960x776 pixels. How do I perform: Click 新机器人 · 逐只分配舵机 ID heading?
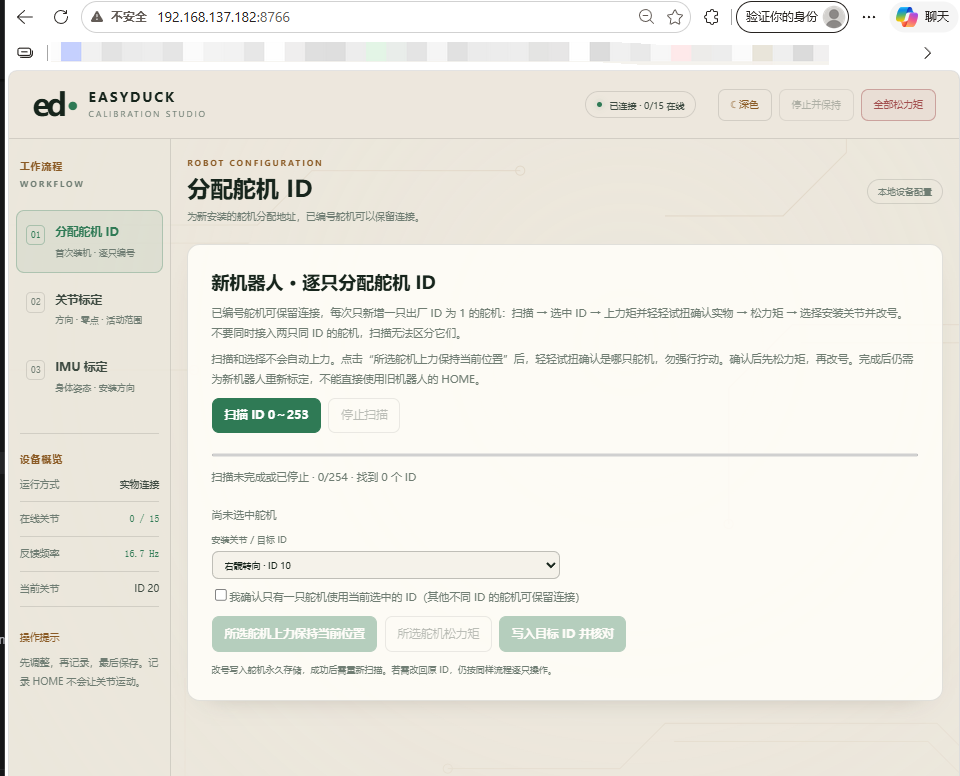click(x=323, y=283)
